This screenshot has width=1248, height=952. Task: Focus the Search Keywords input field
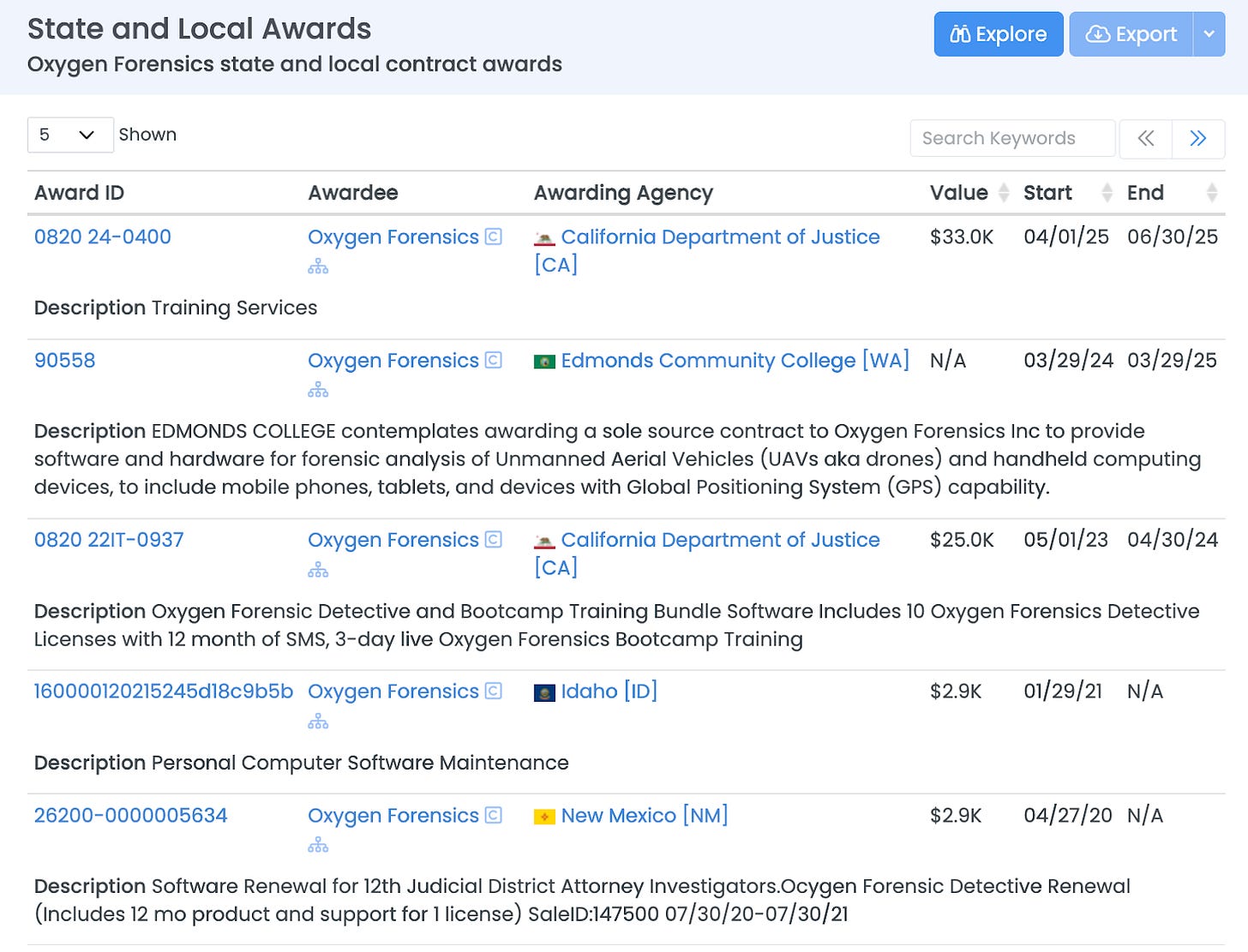tap(1012, 138)
